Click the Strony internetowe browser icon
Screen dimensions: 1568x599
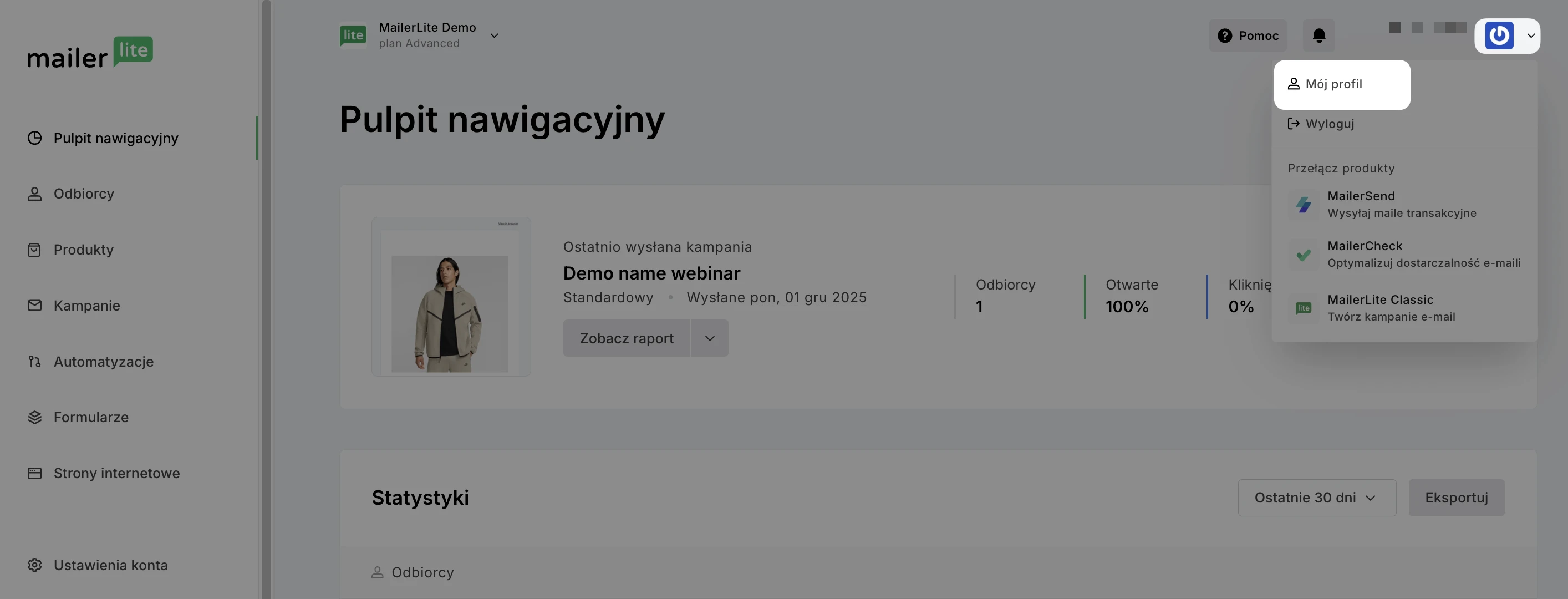(x=35, y=473)
